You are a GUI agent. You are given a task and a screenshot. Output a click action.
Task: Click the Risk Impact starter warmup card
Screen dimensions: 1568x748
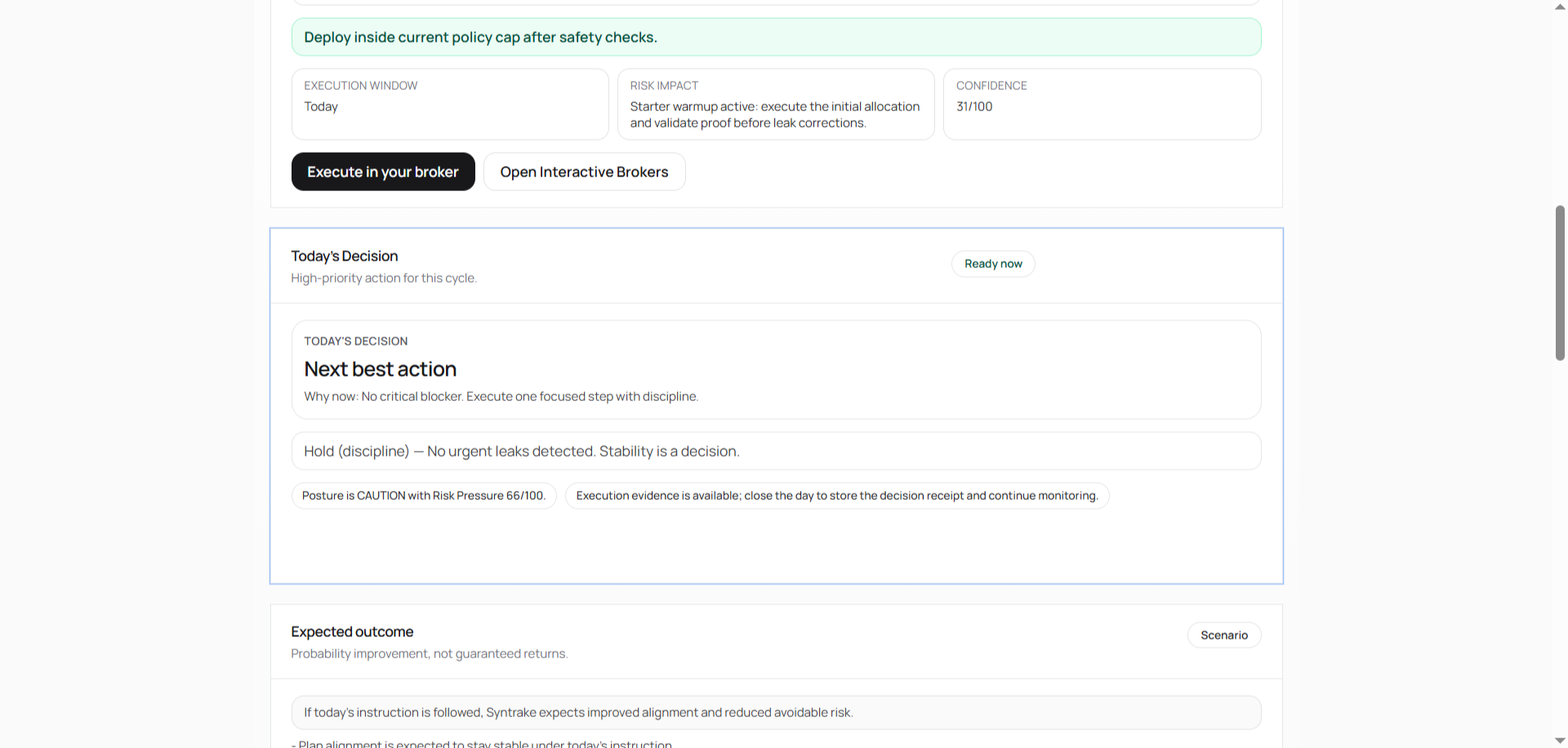click(x=775, y=105)
